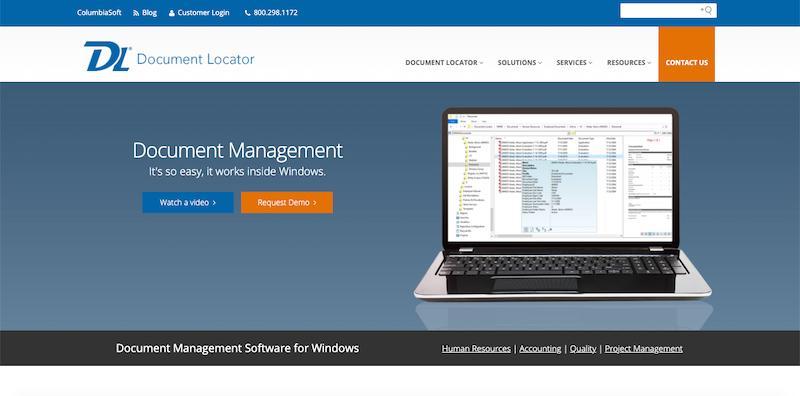
Task: Open the Human Resources link
Action: click(x=476, y=349)
